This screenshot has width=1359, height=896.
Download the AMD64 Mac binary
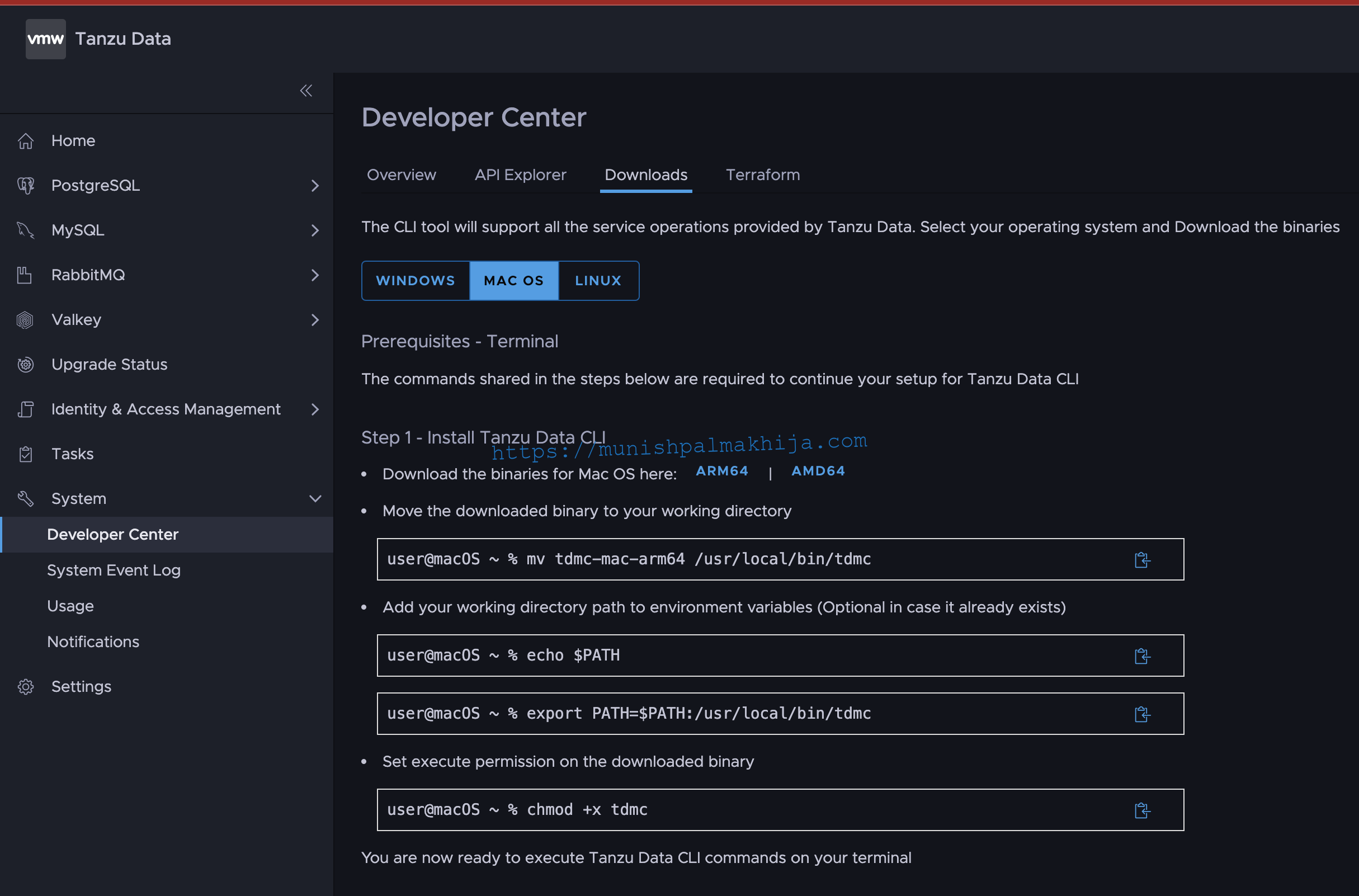tap(818, 471)
